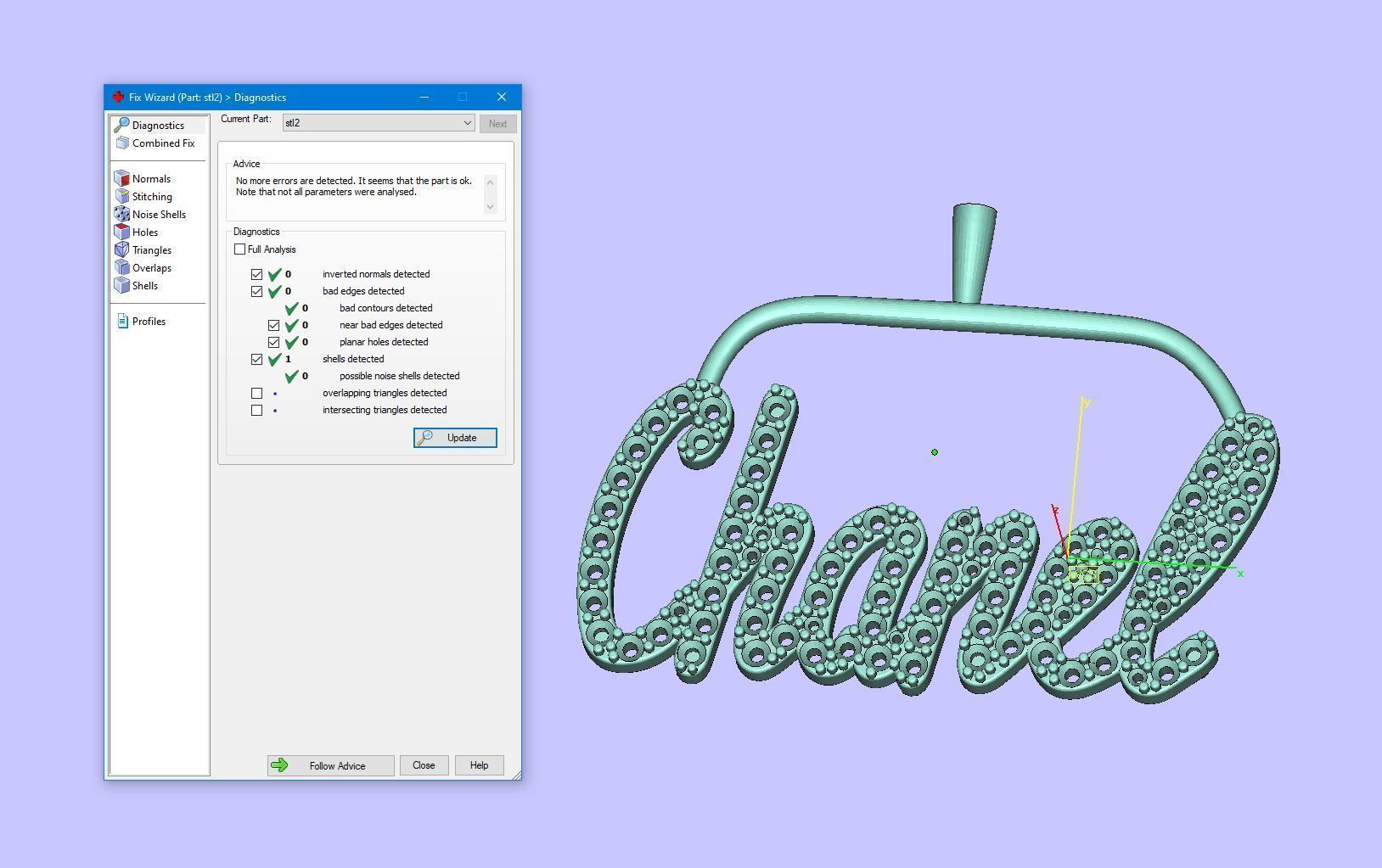Enable the Full Analysis checkbox
Screen dimensions: 1382x868
240,249
